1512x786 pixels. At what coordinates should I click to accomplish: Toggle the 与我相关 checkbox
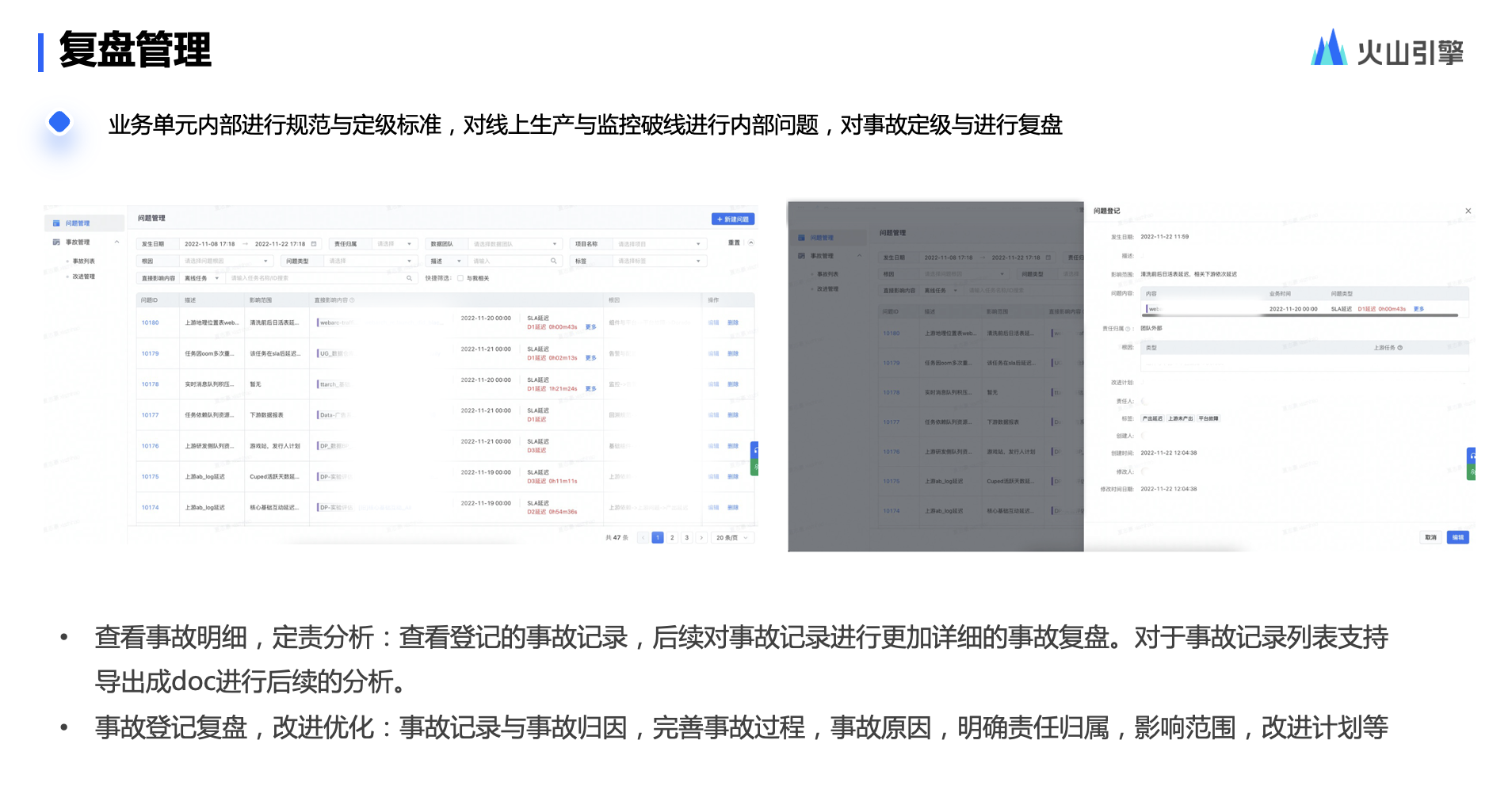pos(460,278)
